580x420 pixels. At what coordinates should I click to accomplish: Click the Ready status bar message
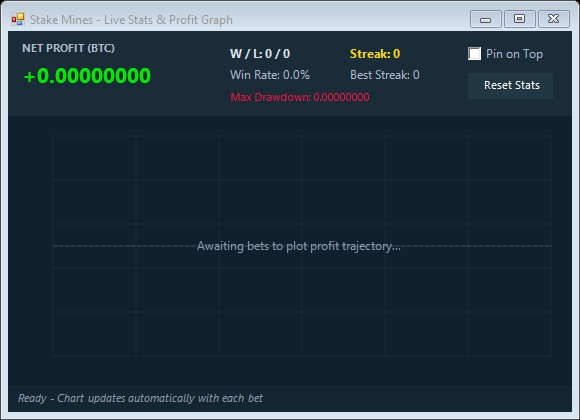140,398
